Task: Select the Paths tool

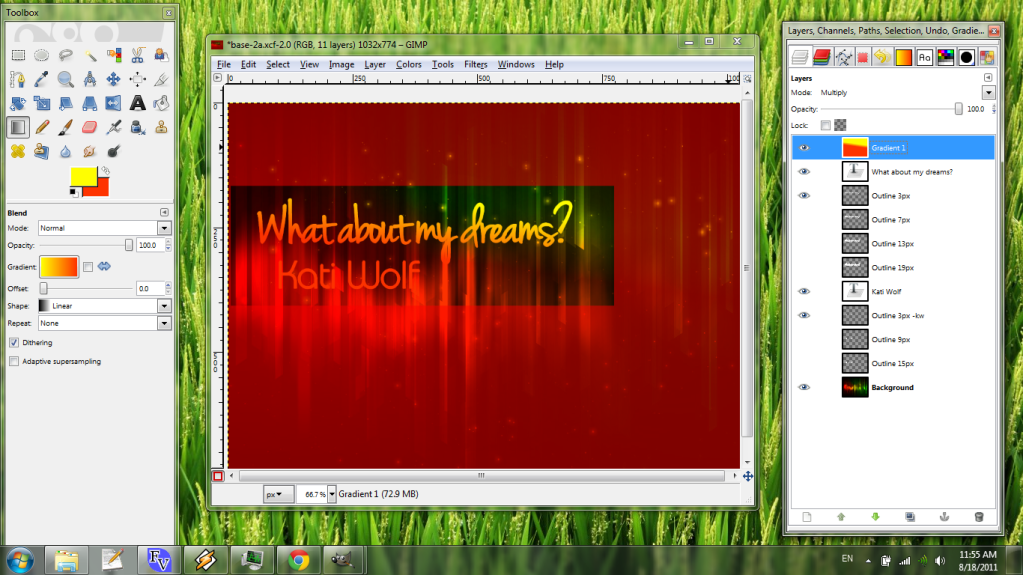Action: coord(18,80)
